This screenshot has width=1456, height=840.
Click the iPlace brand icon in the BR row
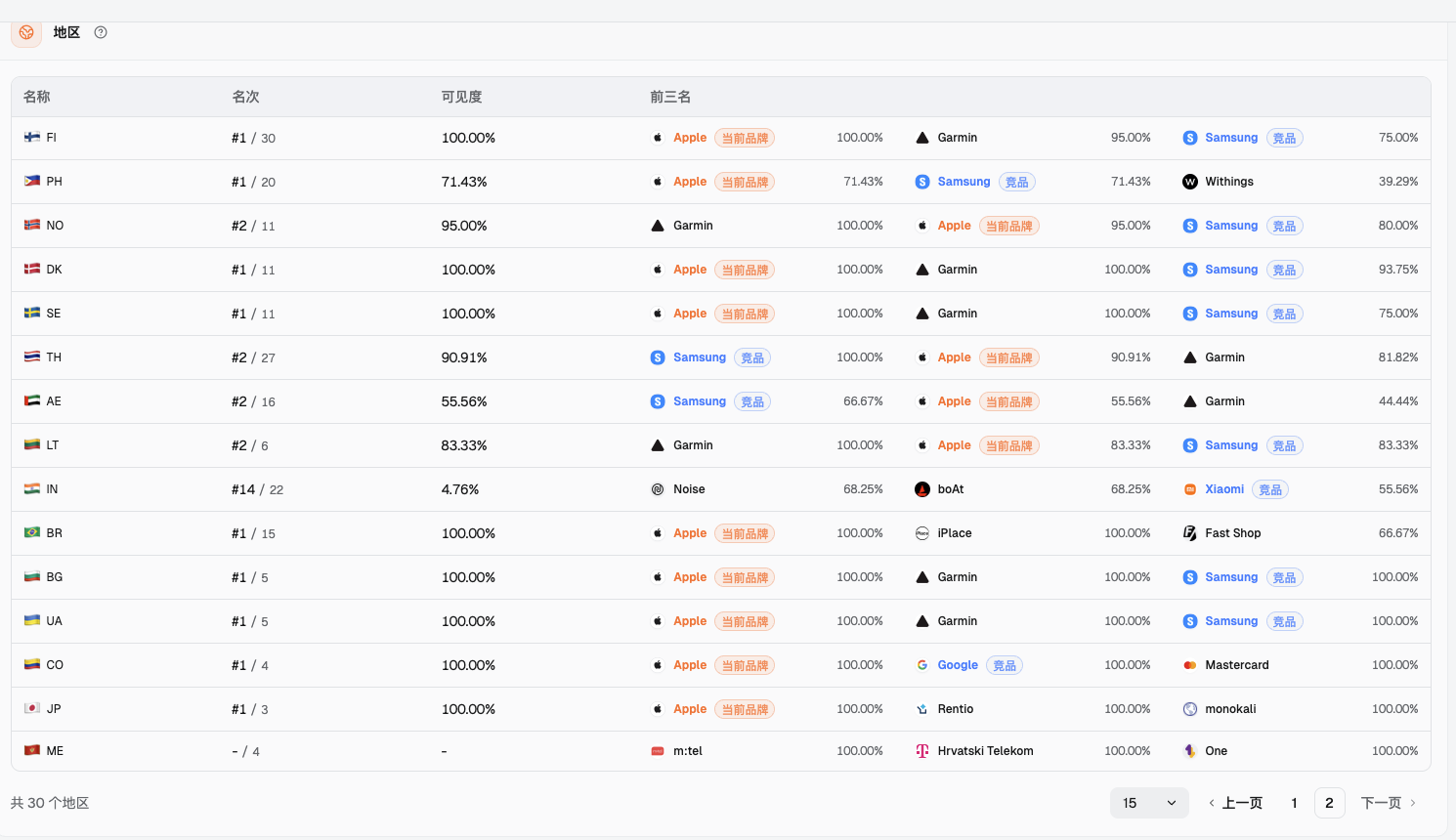922,533
